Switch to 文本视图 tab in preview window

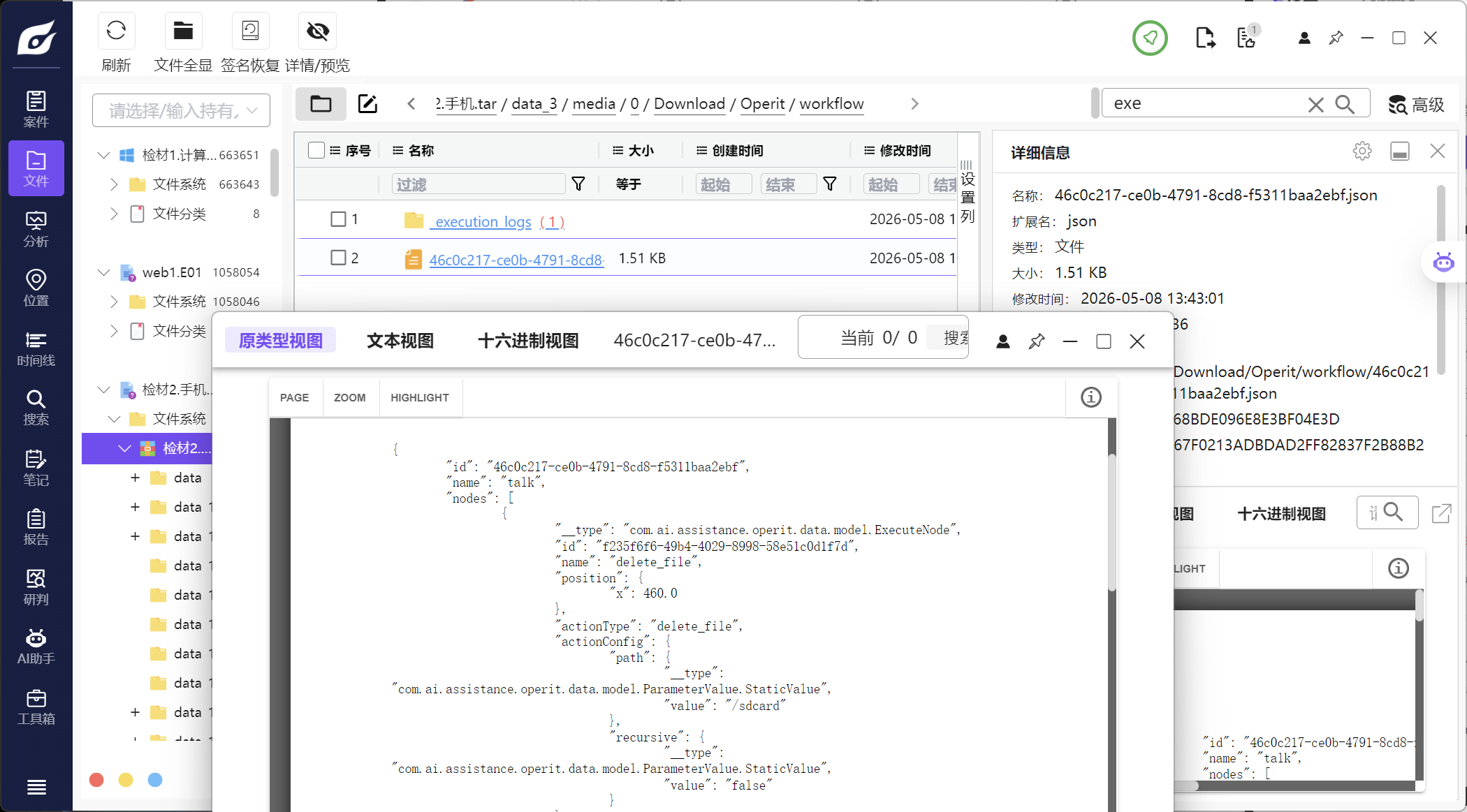tap(400, 341)
